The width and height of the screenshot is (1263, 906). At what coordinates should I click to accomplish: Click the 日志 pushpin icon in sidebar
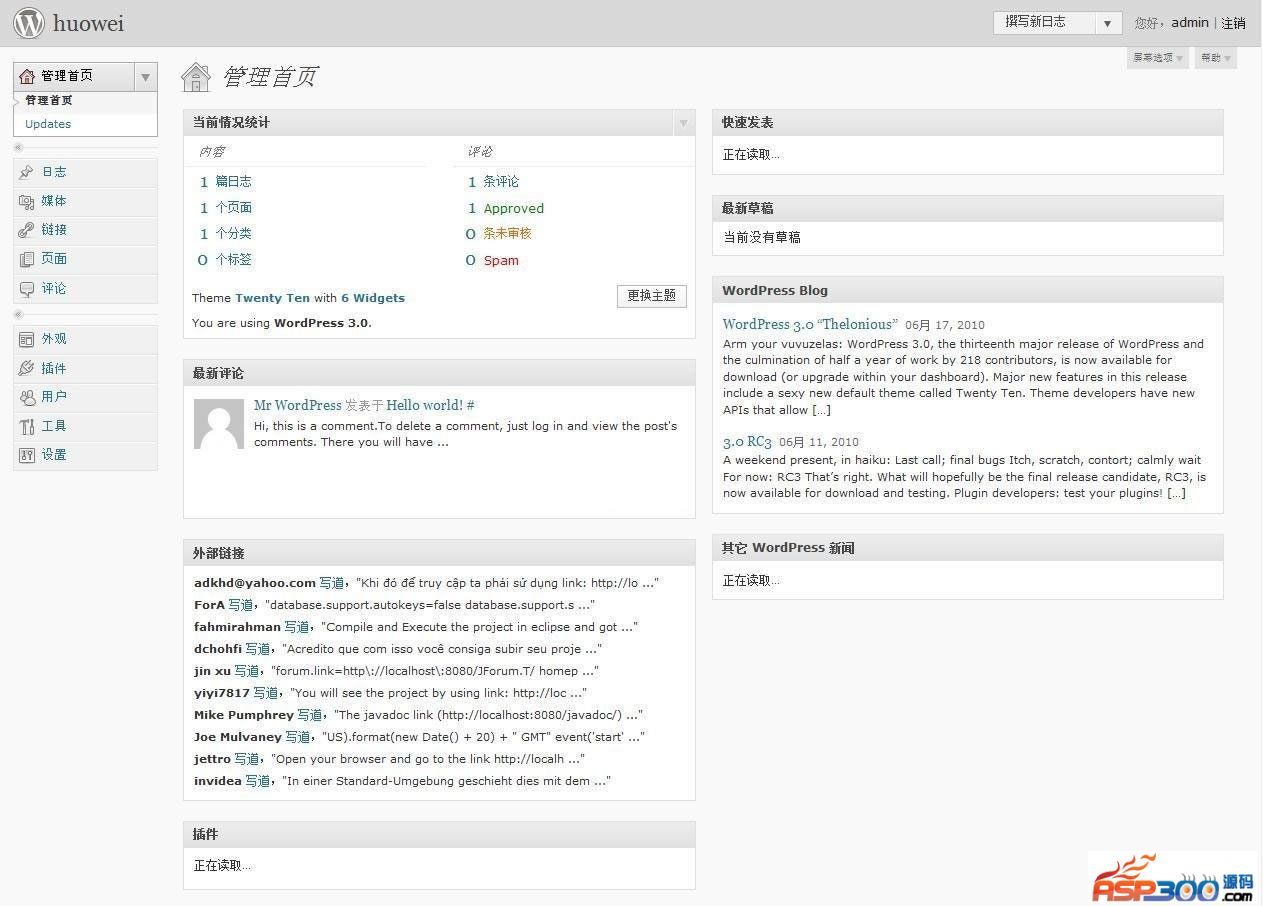(27, 173)
